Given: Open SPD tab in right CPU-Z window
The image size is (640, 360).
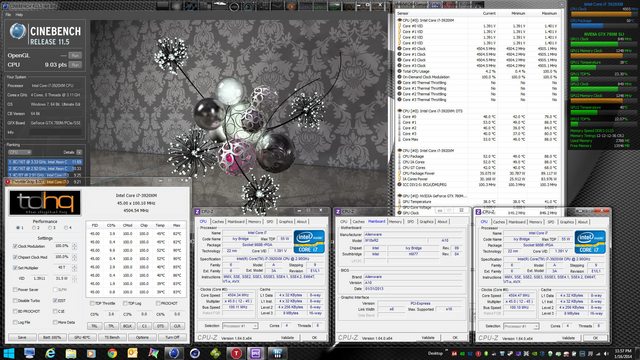Looking at the screenshot, I should click(551, 222).
